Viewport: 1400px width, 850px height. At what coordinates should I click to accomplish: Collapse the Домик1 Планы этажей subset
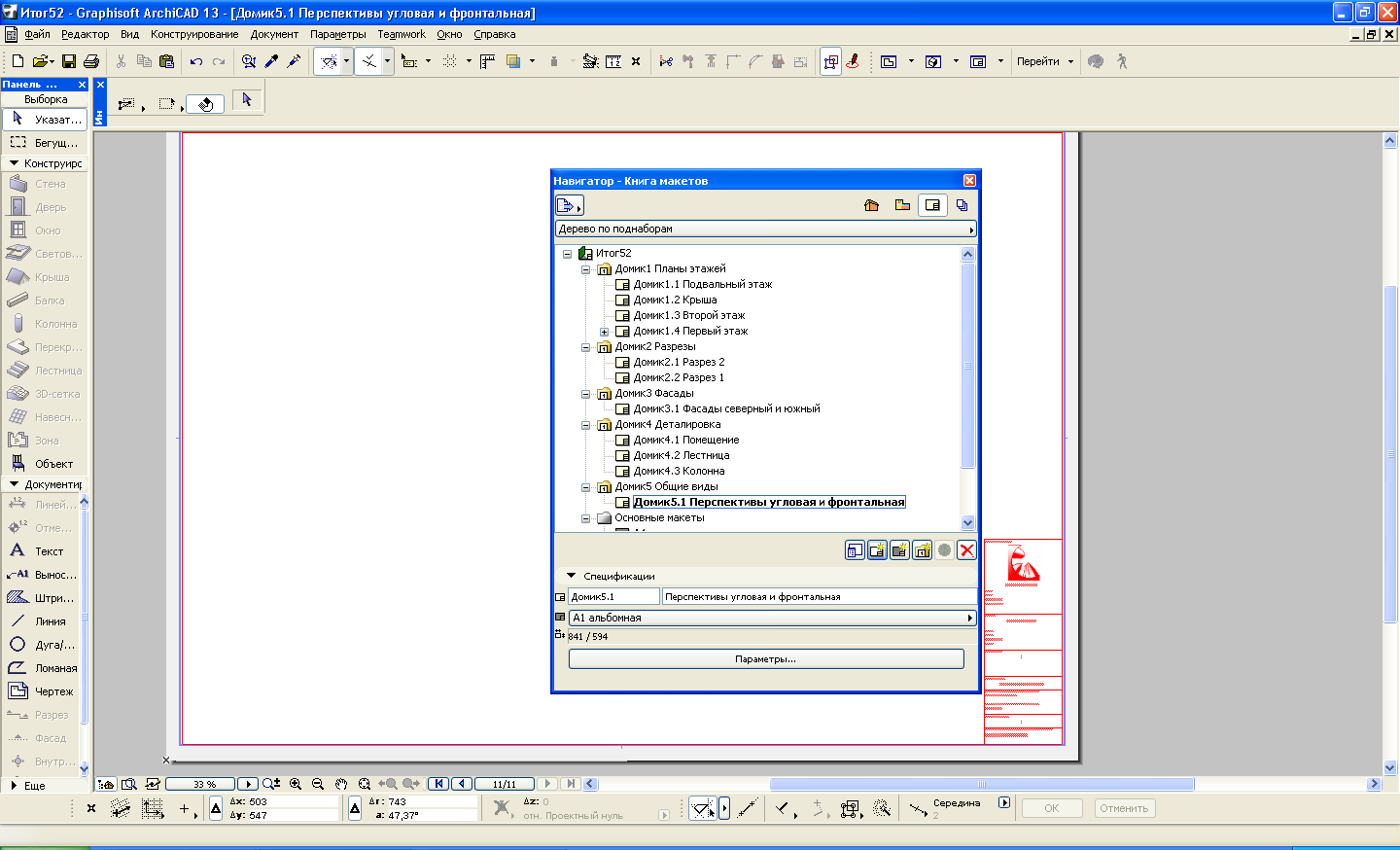[x=586, y=269]
